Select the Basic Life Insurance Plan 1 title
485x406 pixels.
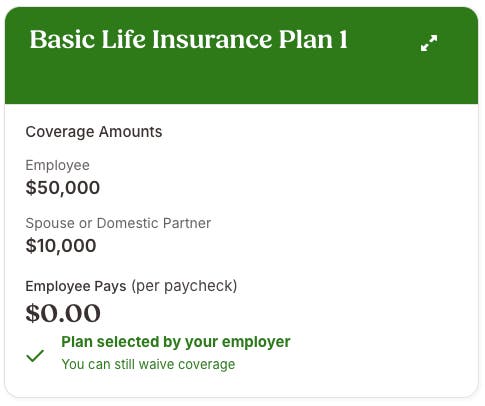[189, 40]
